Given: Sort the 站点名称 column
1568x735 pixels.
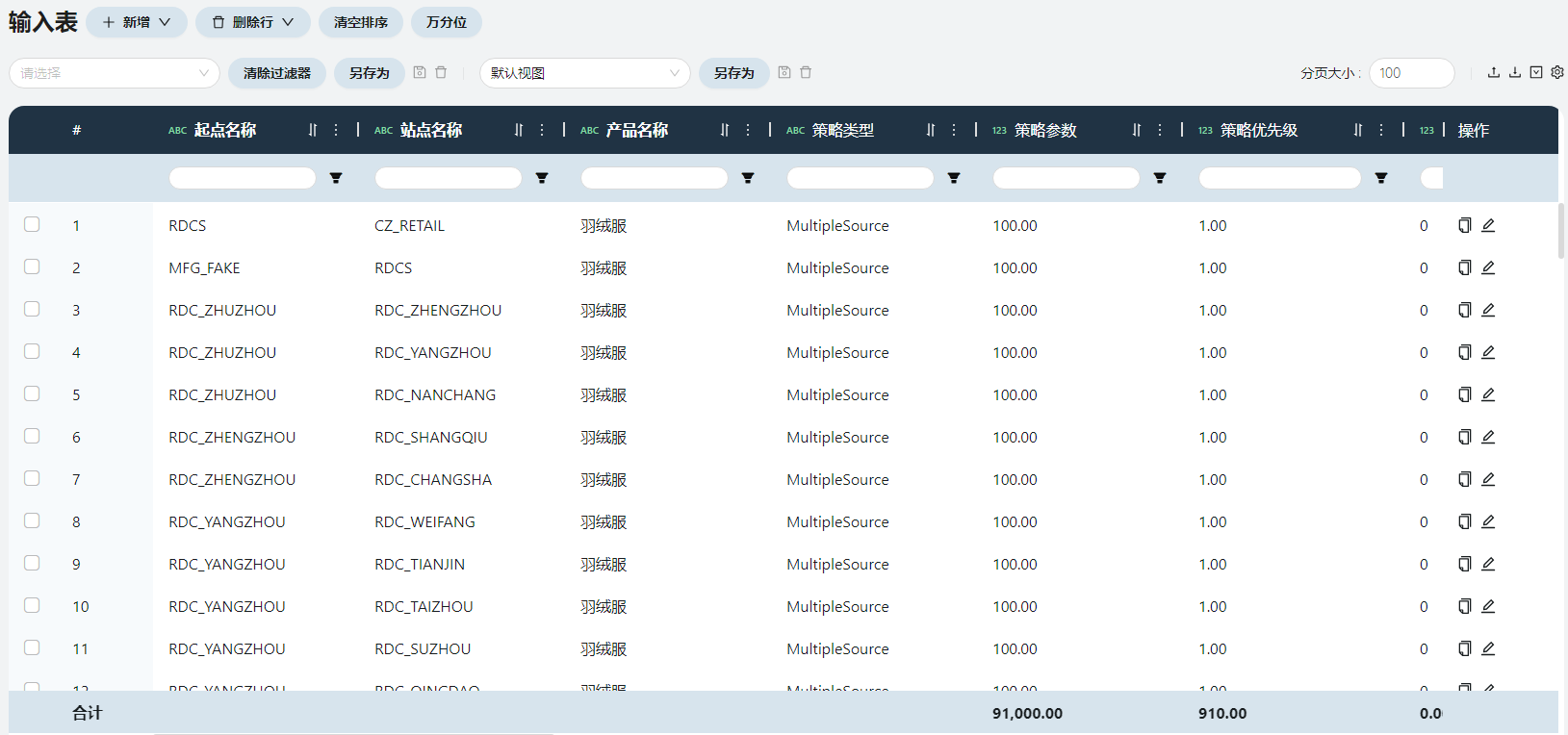Looking at the screenshot, I should (x=519, y=130).
